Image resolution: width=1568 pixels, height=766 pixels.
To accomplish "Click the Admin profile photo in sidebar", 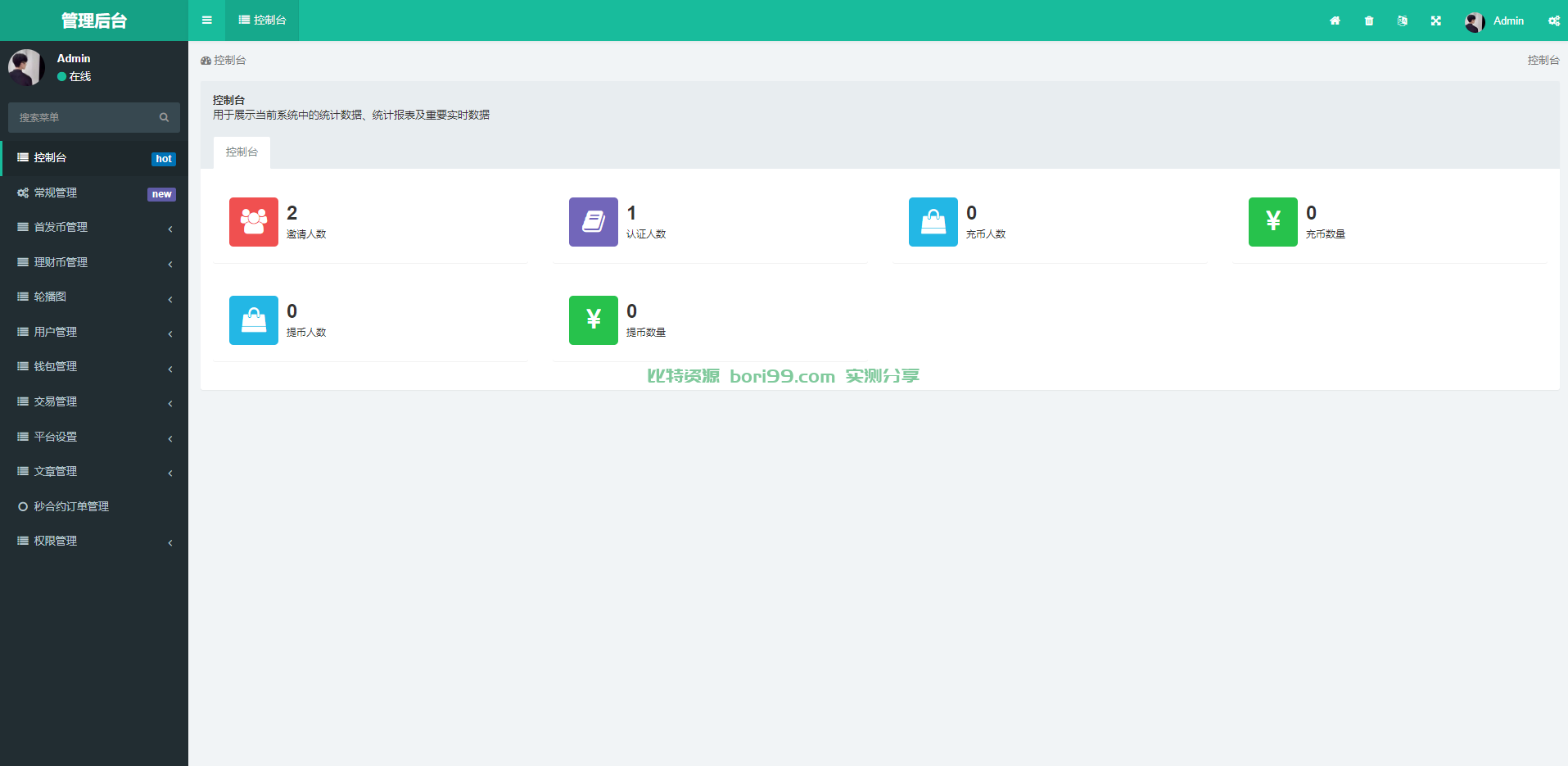I will click(26, 67).
